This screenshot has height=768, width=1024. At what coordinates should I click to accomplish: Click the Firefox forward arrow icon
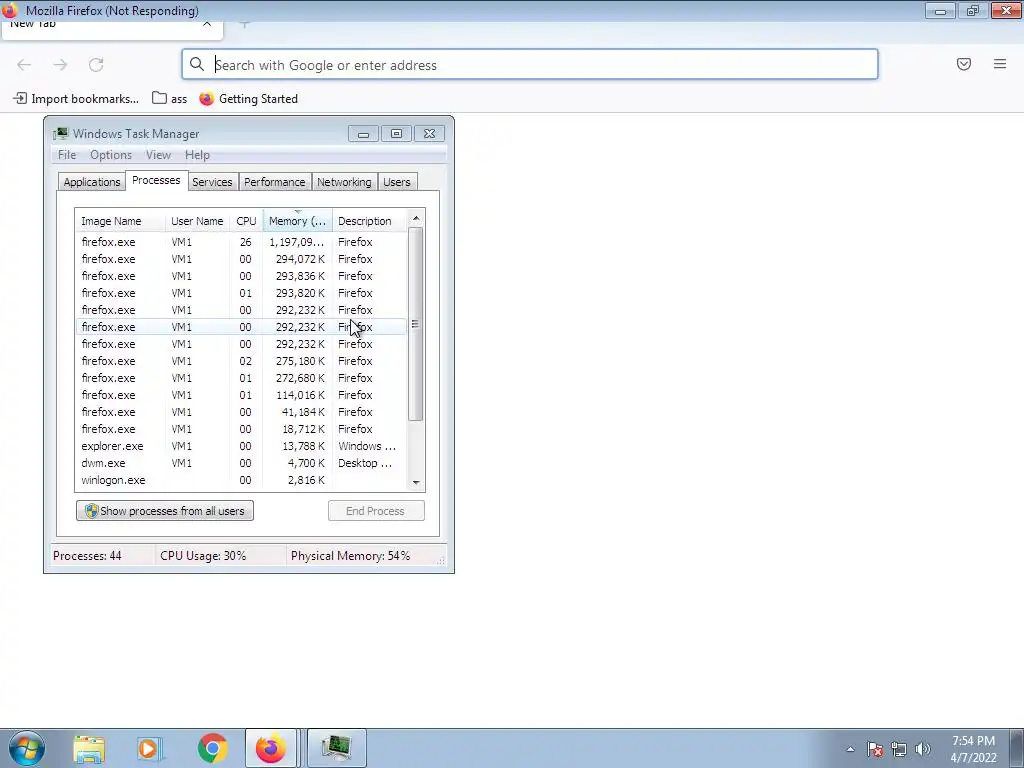click(60, 65)
